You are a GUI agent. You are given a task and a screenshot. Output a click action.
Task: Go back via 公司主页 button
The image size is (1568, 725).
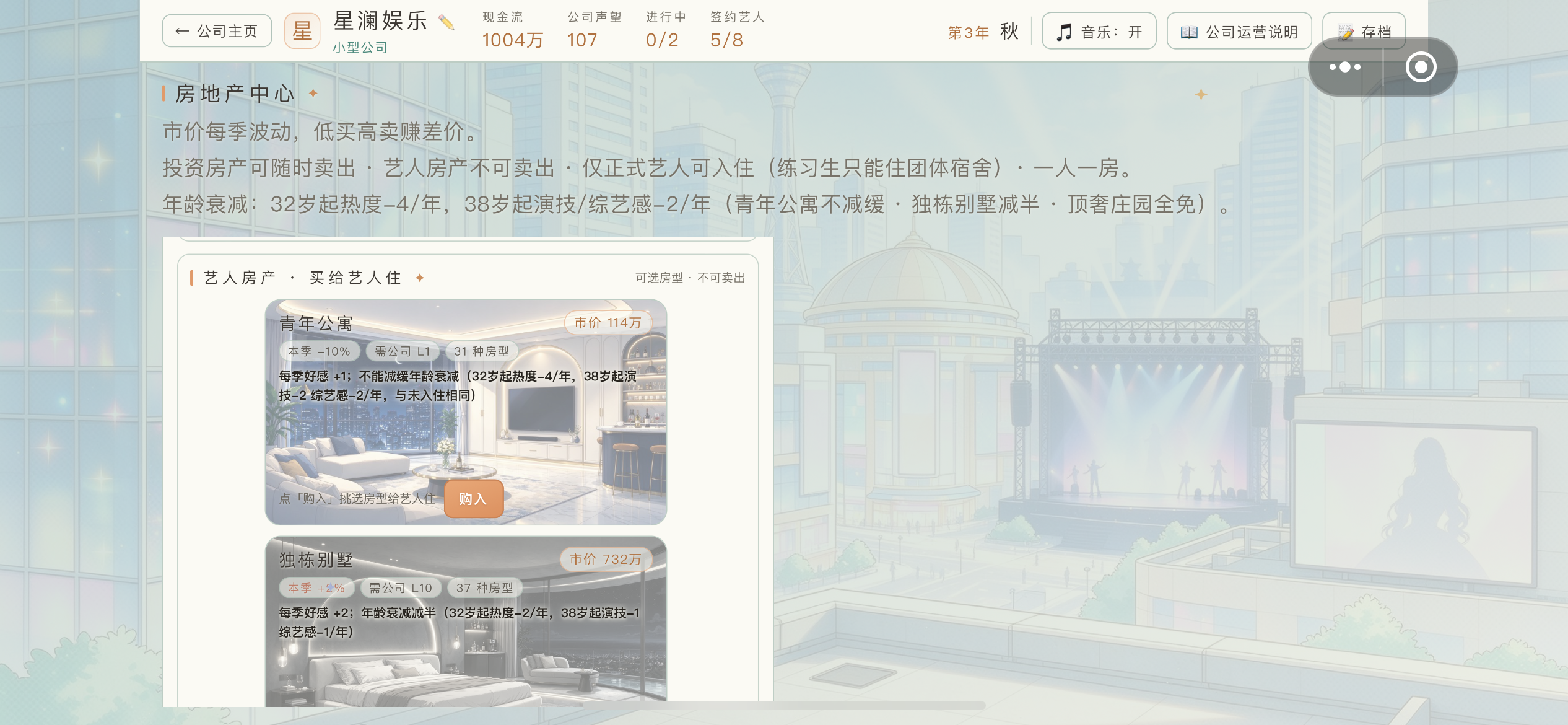click(217, 31)
